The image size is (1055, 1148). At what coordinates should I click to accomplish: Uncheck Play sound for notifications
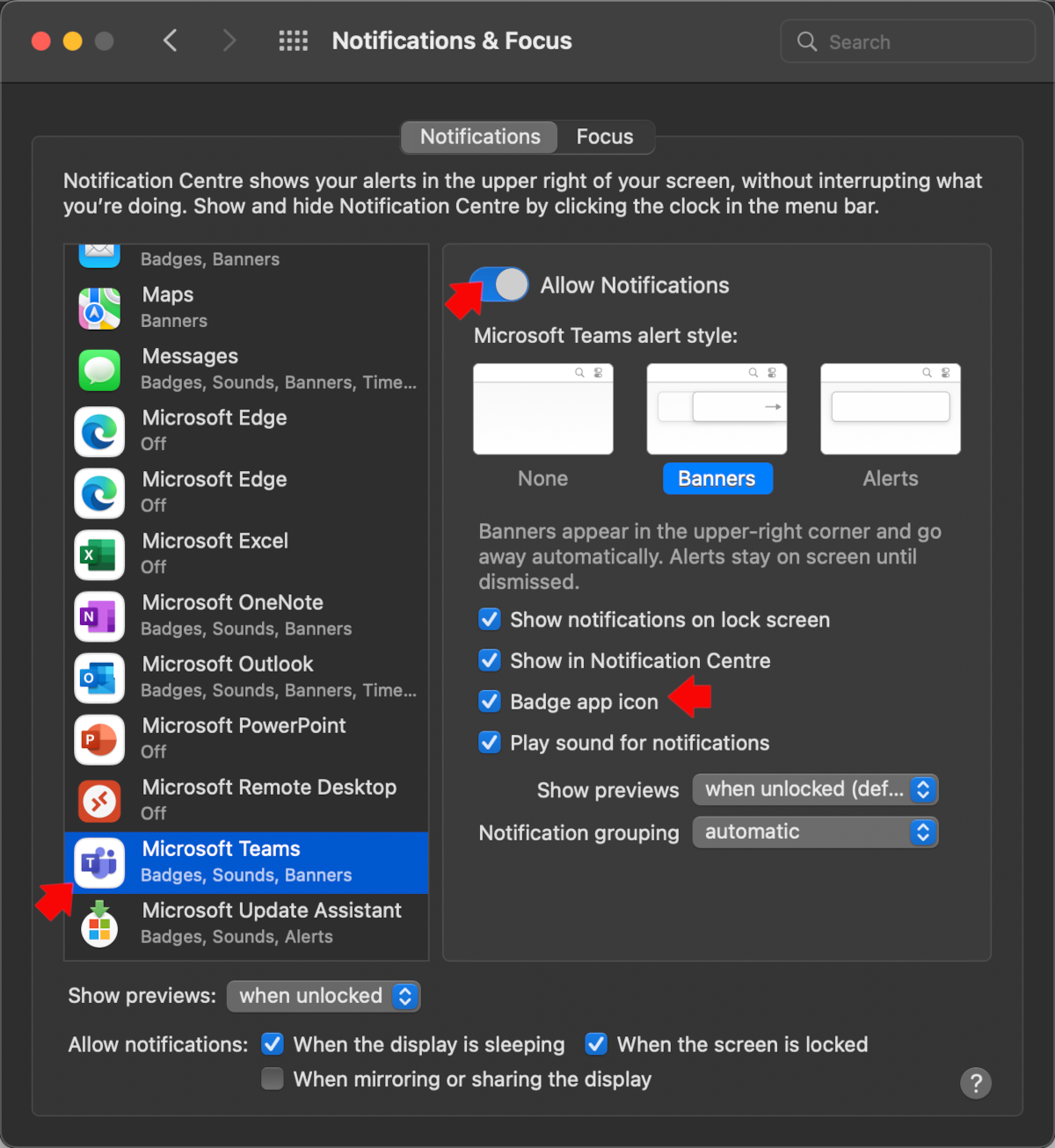[x=490, y=743]
